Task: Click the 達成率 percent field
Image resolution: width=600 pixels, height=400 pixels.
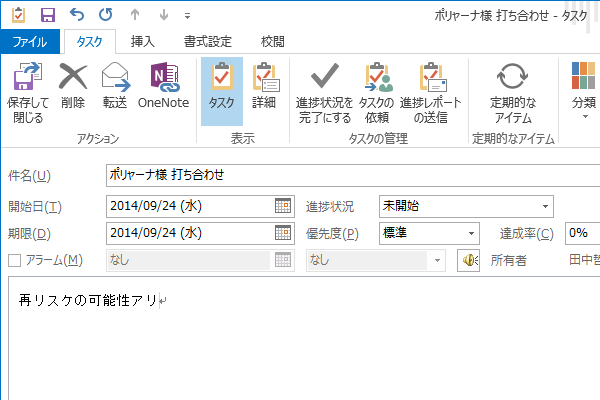Action: point(582,233)
